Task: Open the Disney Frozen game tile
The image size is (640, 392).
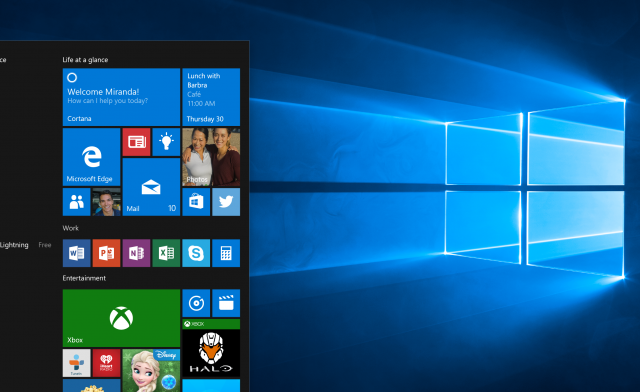Action: coord(151,371)
